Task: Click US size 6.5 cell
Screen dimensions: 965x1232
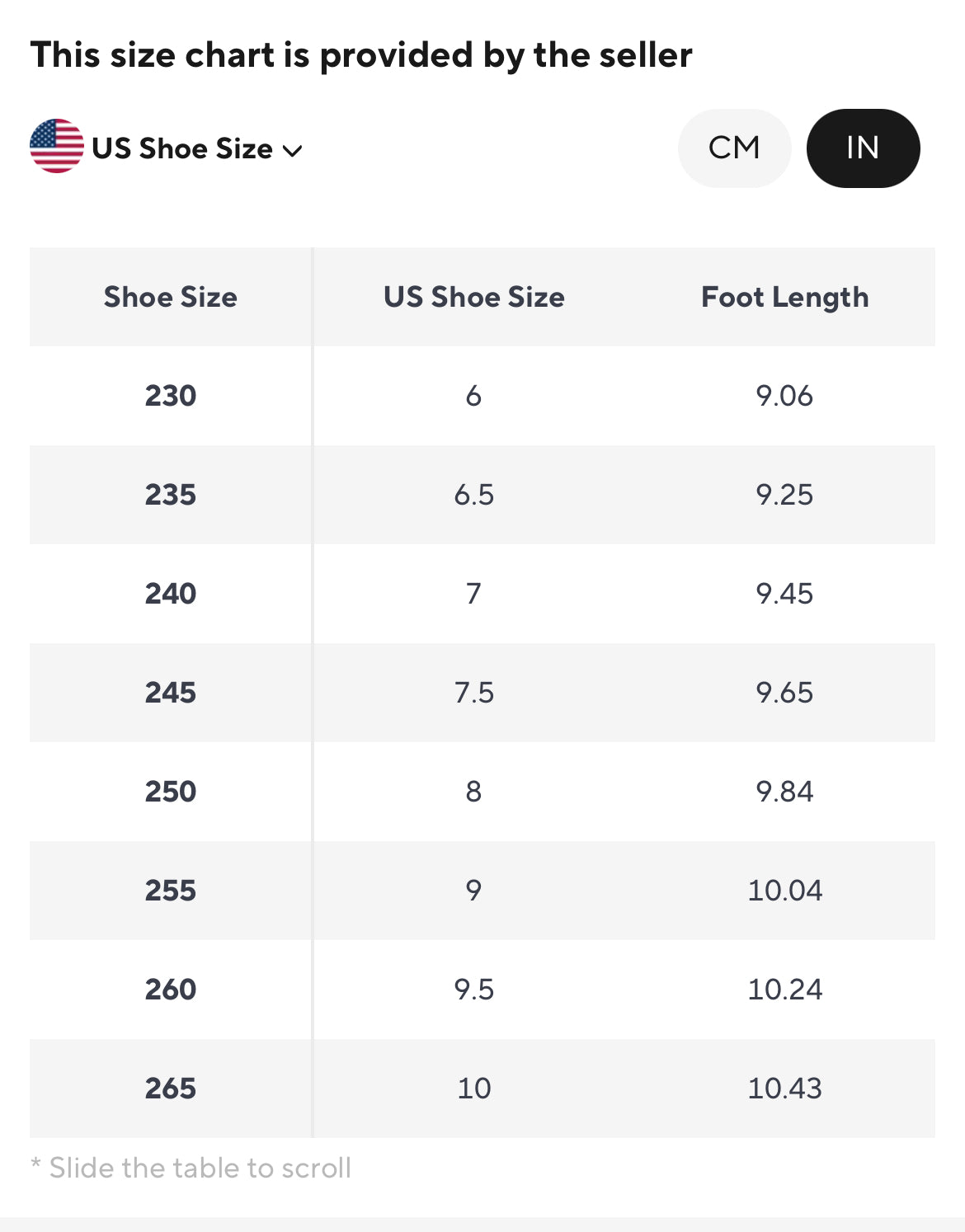Action: click(x=474, y=495)
